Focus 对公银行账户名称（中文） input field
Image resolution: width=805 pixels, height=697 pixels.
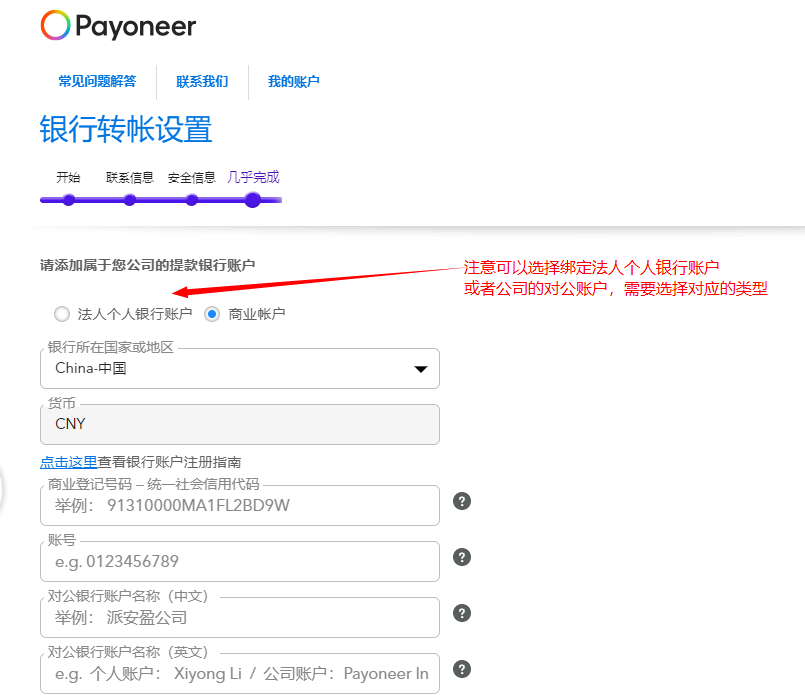tap(240, 617)
